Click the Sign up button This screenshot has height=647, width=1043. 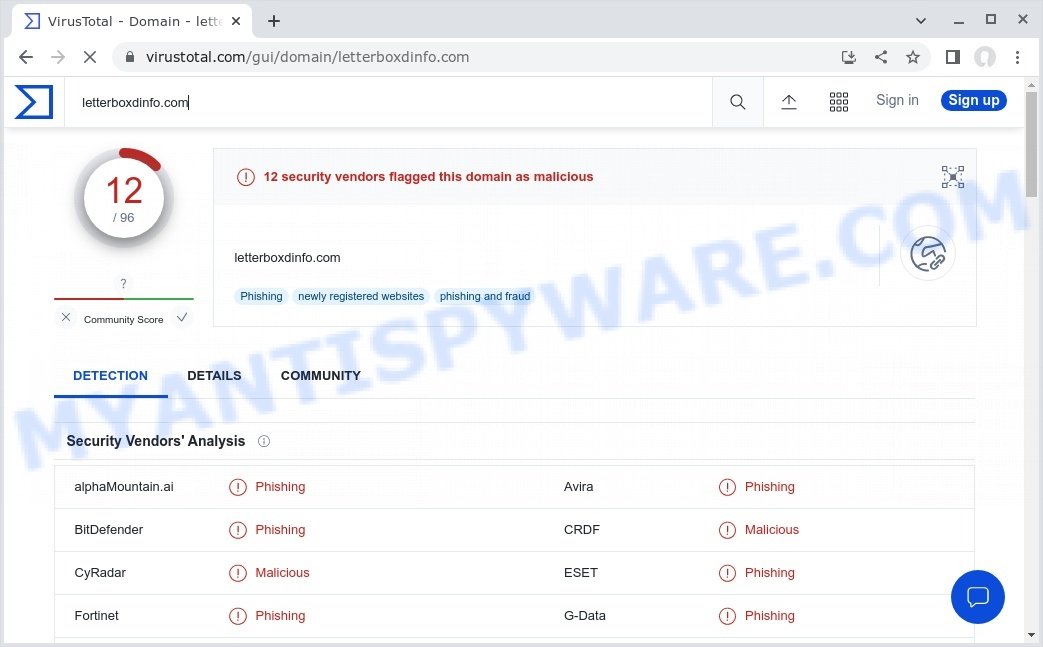pos(973,100)
